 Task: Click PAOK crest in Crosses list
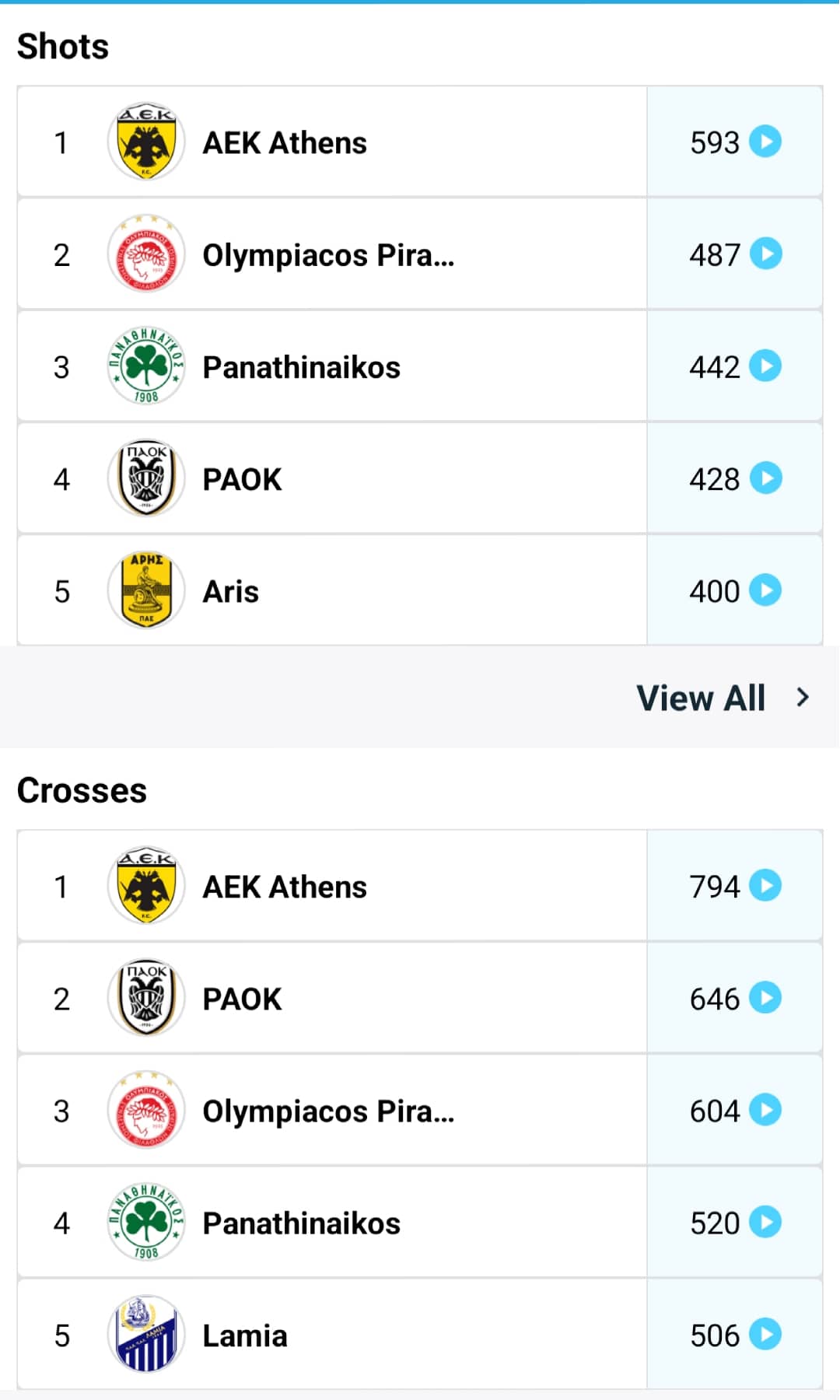[x=146, y=998]
